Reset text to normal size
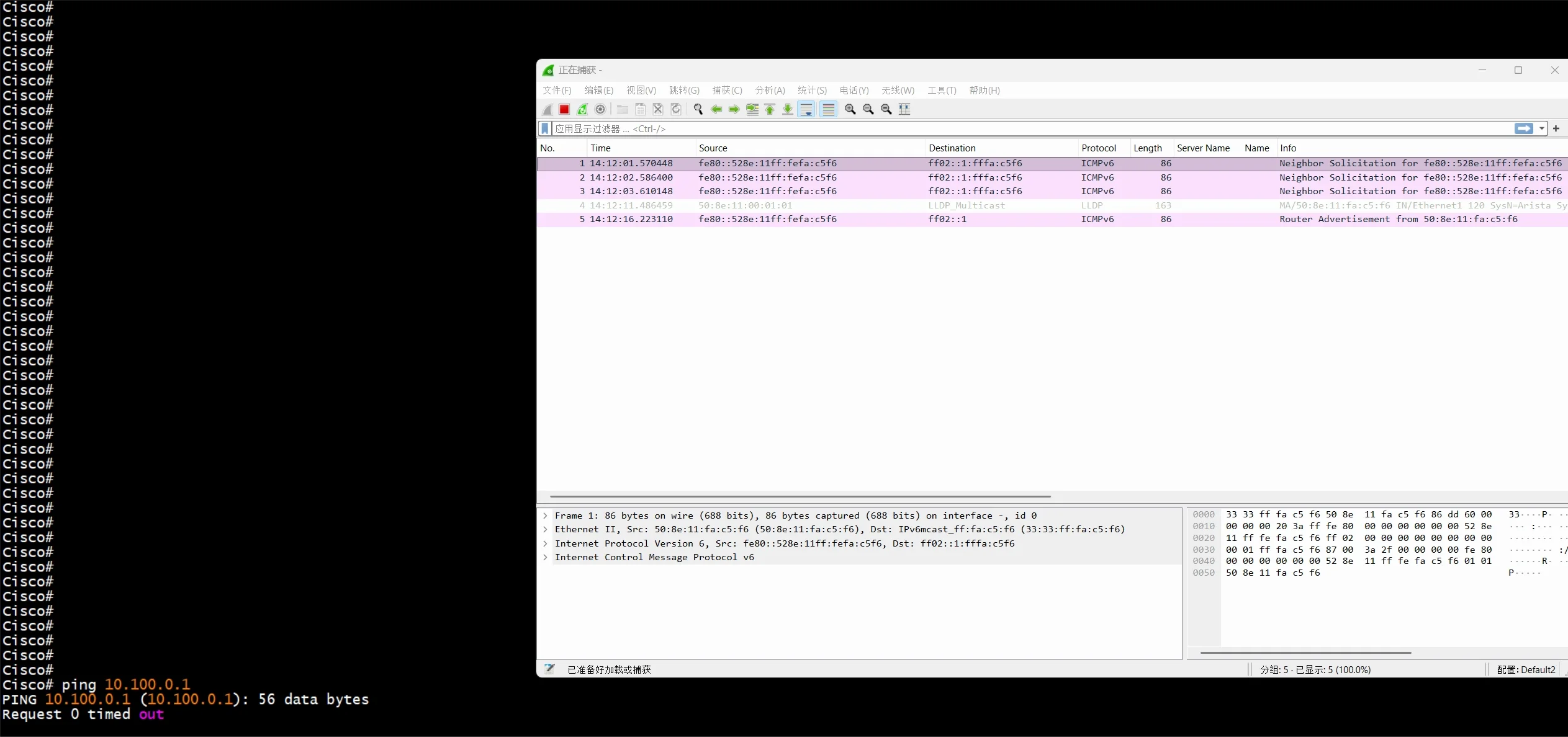 click(886, 110)
